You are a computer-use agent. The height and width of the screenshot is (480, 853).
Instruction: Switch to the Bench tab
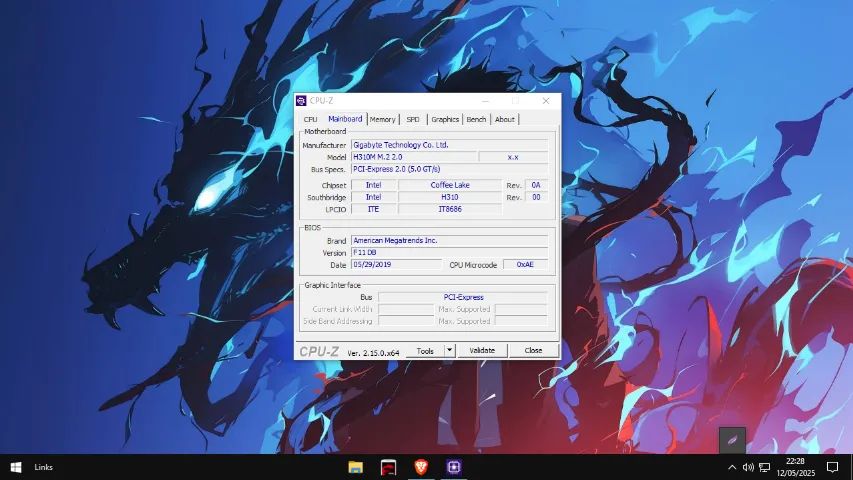476,119
